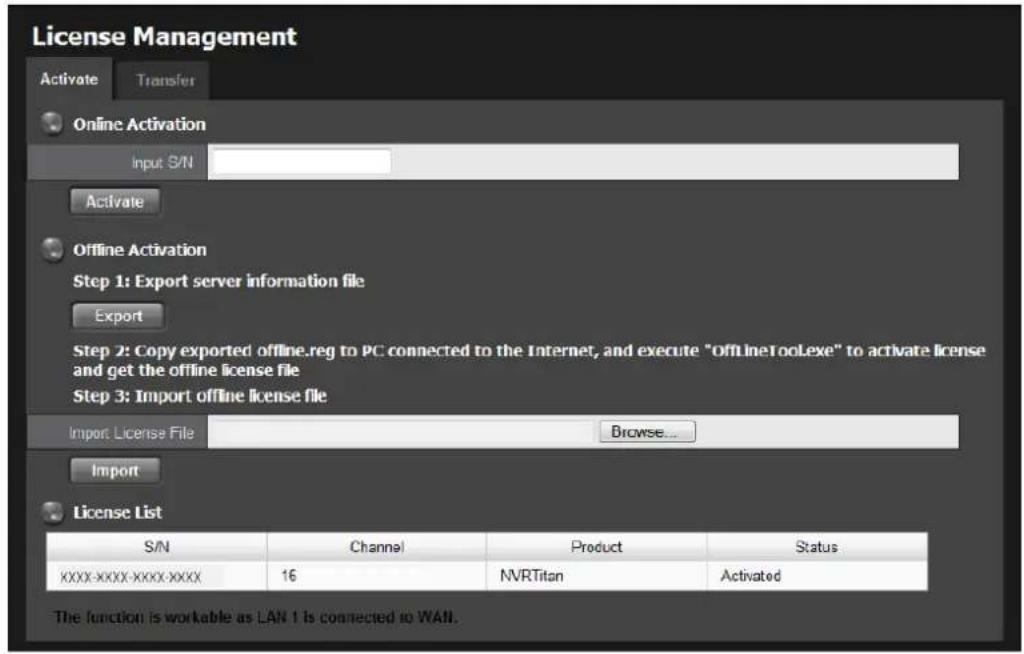Screen dimensions: 1024x654
Task: Switch to the Transfer tab
Action: (x=165, y=80)
